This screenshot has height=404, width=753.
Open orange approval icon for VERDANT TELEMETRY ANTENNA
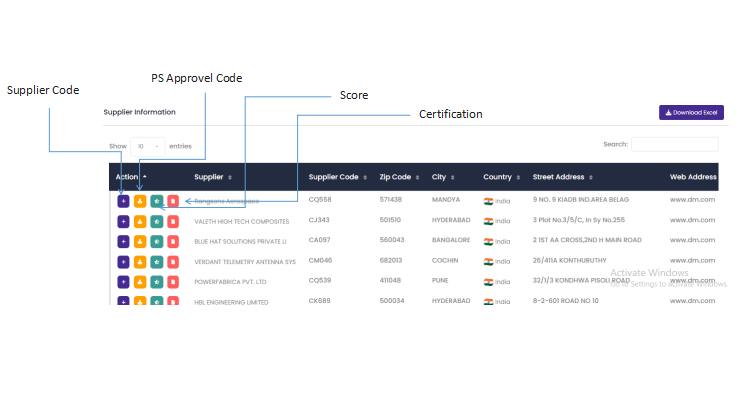pyautogui.click(x=140, y=262)
